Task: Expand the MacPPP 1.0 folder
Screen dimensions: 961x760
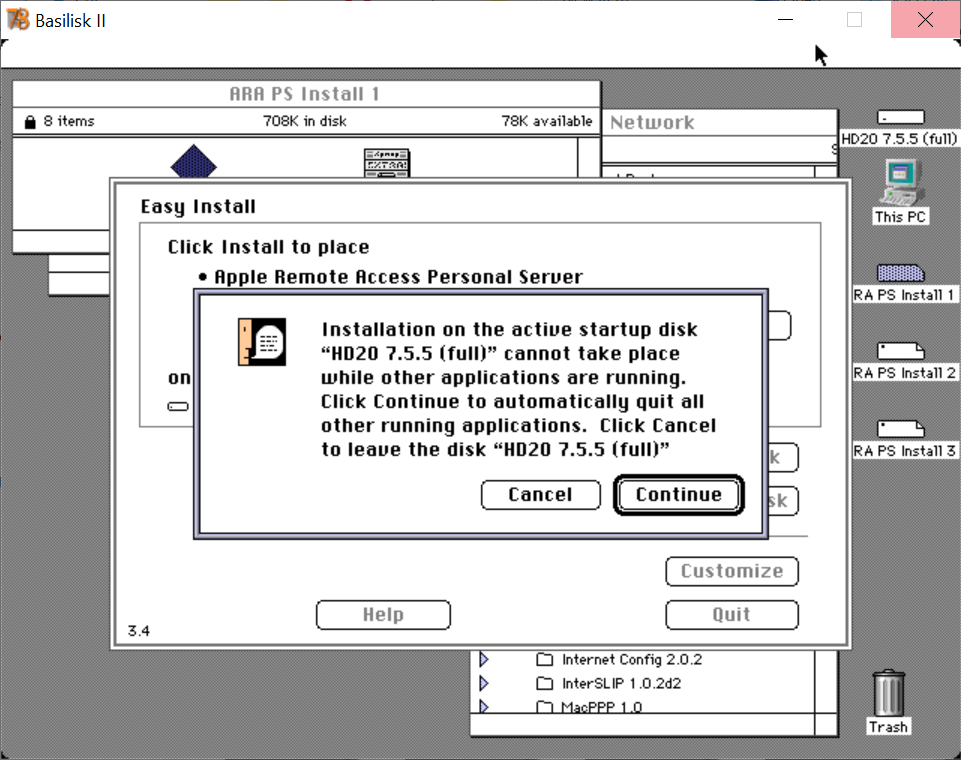Action: point(484,706)
